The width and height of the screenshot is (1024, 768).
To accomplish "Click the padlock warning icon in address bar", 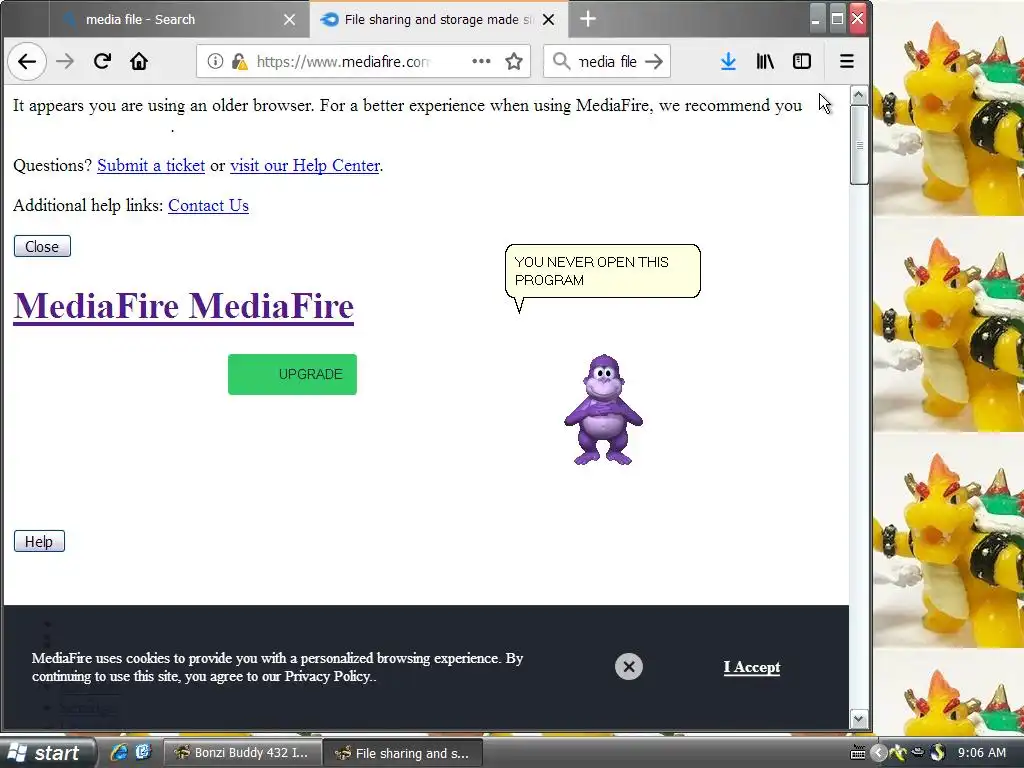I will pos(240,61).
